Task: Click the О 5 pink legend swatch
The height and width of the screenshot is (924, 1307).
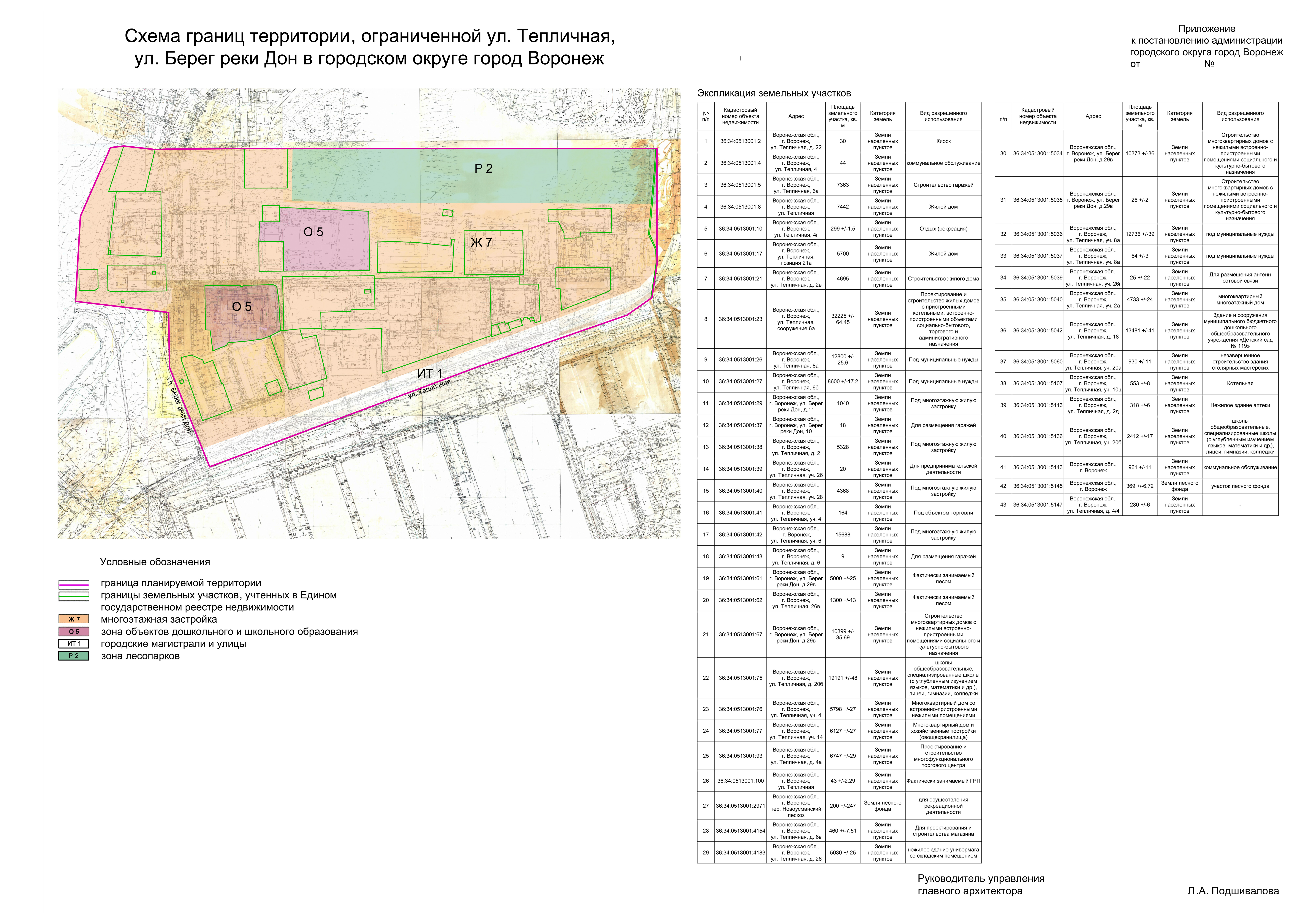Action: point(74,631)
